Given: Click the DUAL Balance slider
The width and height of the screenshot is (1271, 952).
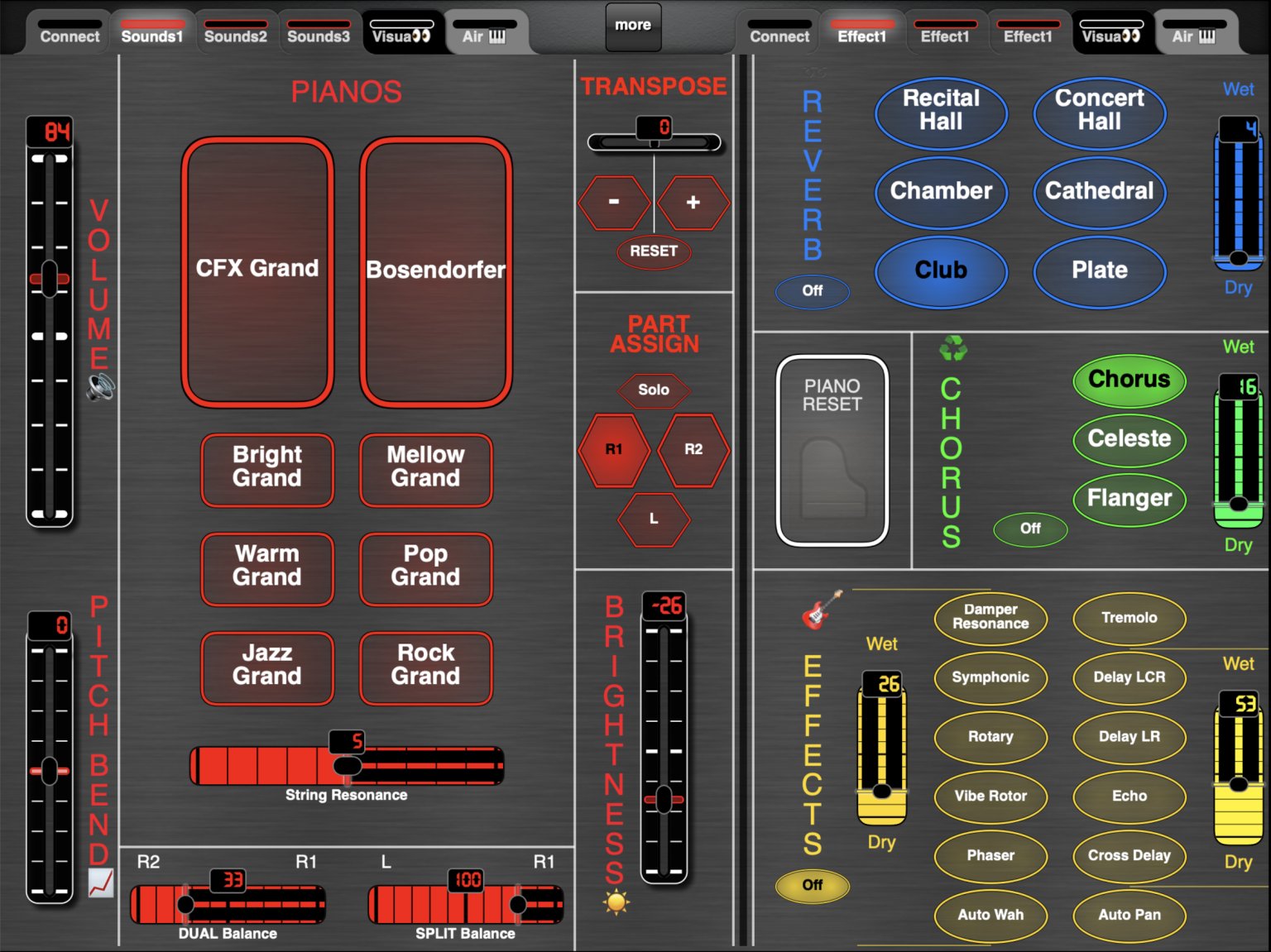Looking at the screenshot, I should pos(228,905).
